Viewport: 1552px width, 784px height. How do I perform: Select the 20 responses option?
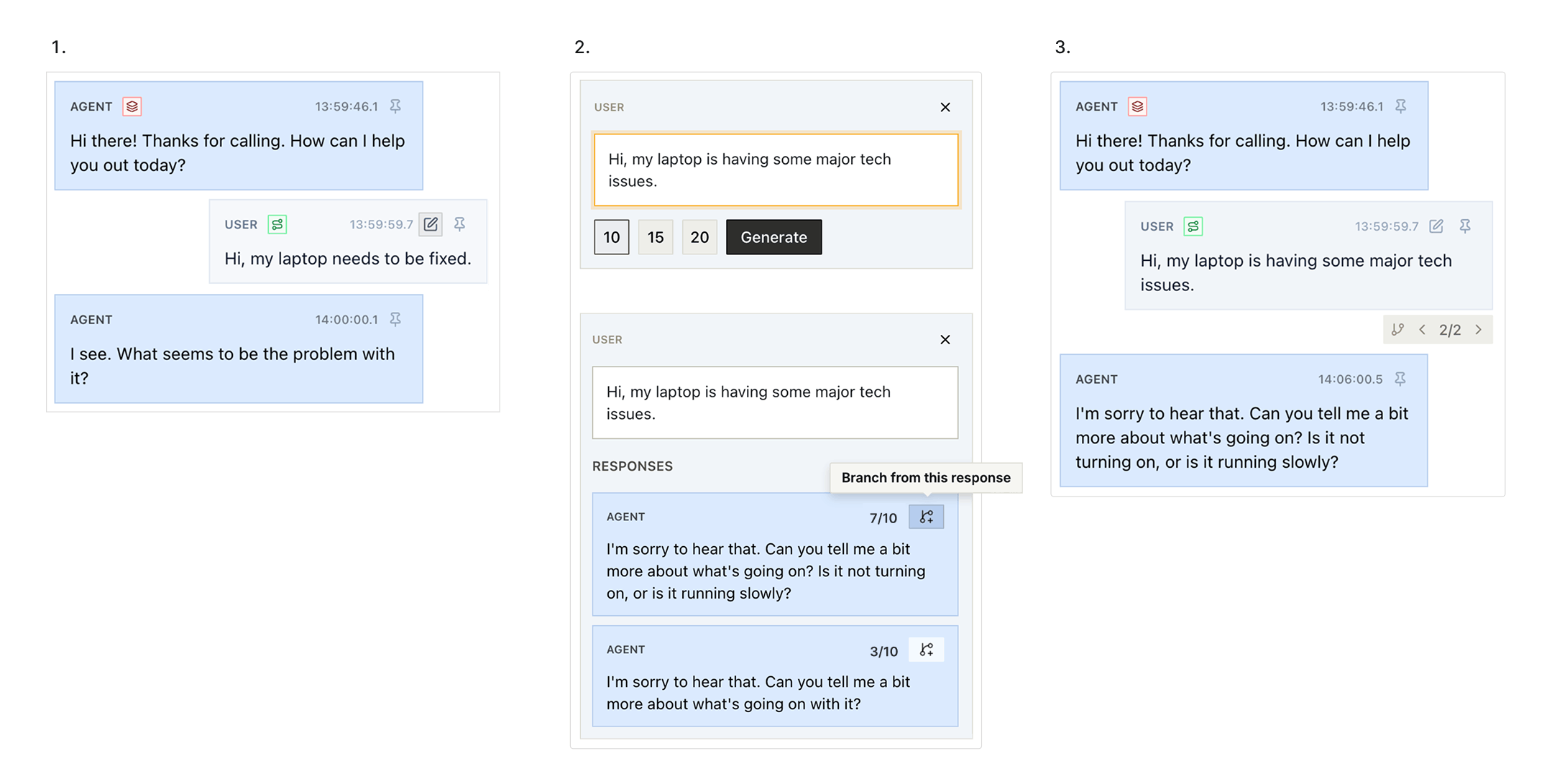(x=699, y=237)
